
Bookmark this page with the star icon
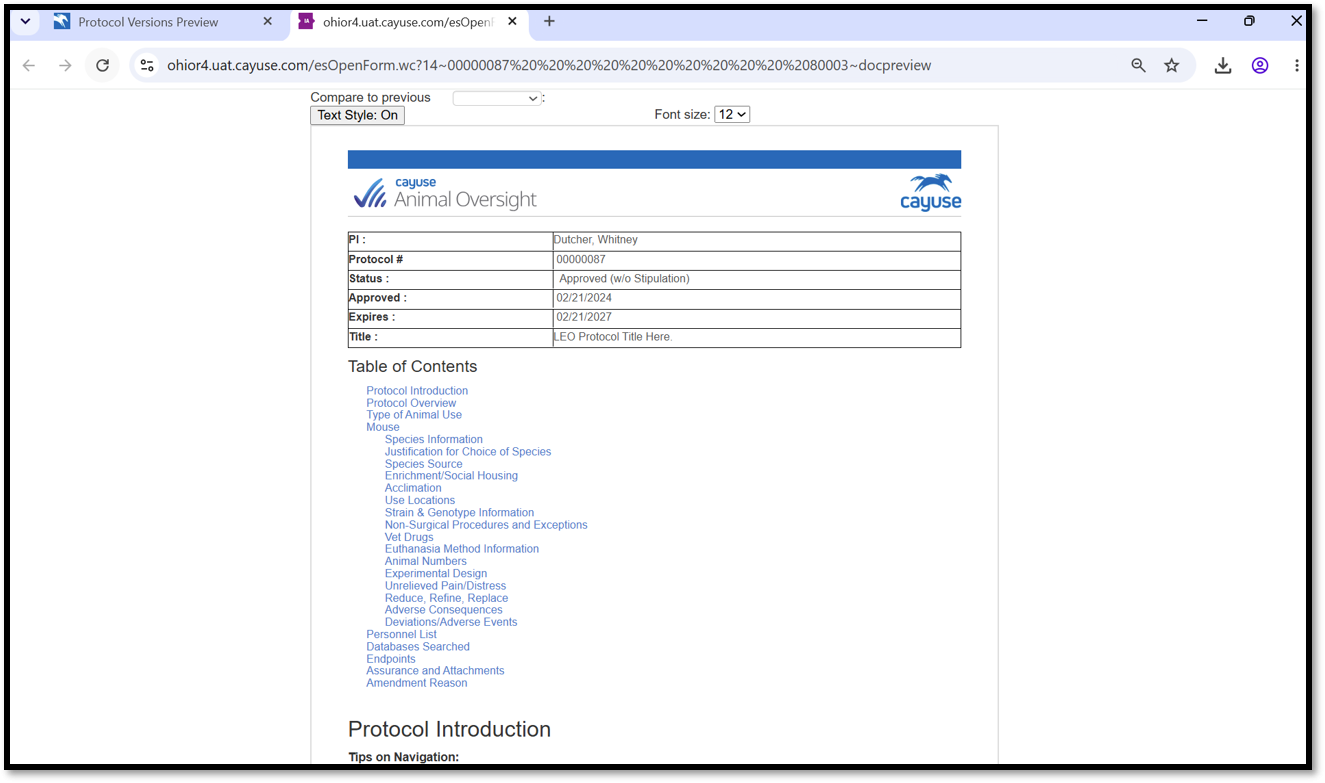[1172, 65]
